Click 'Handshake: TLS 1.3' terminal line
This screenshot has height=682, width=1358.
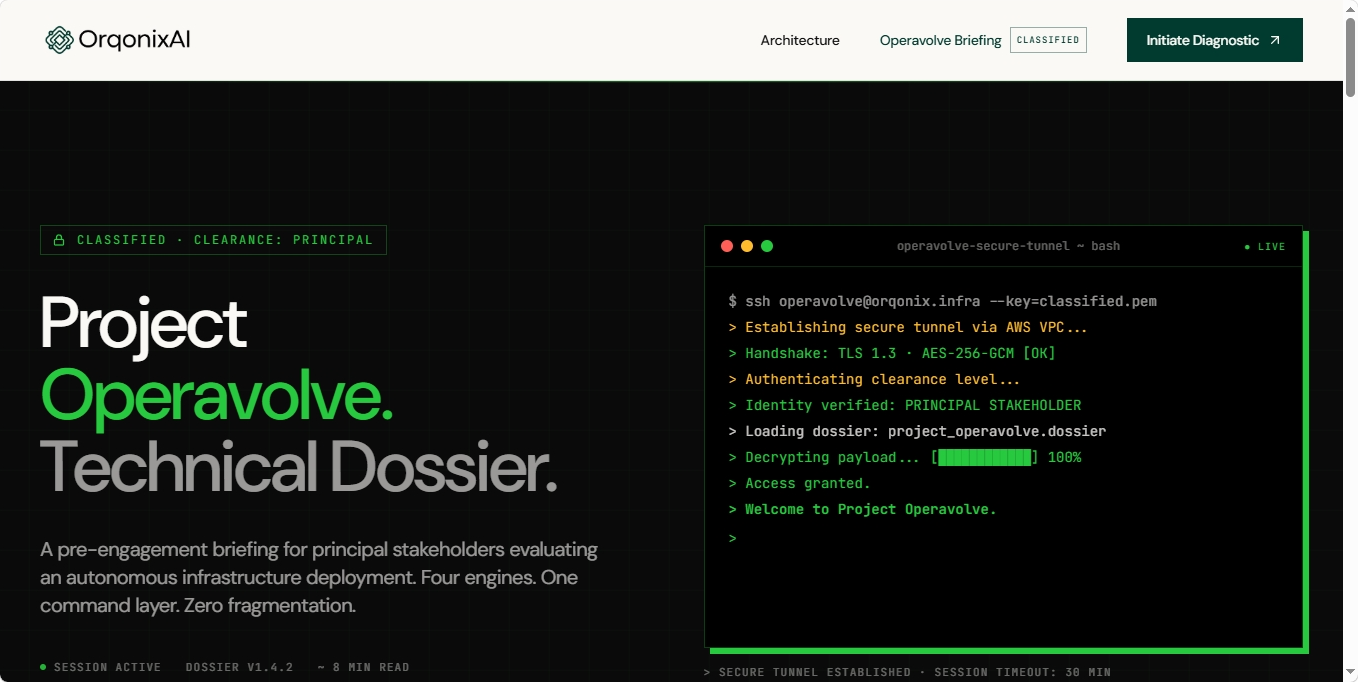(892, 353)
